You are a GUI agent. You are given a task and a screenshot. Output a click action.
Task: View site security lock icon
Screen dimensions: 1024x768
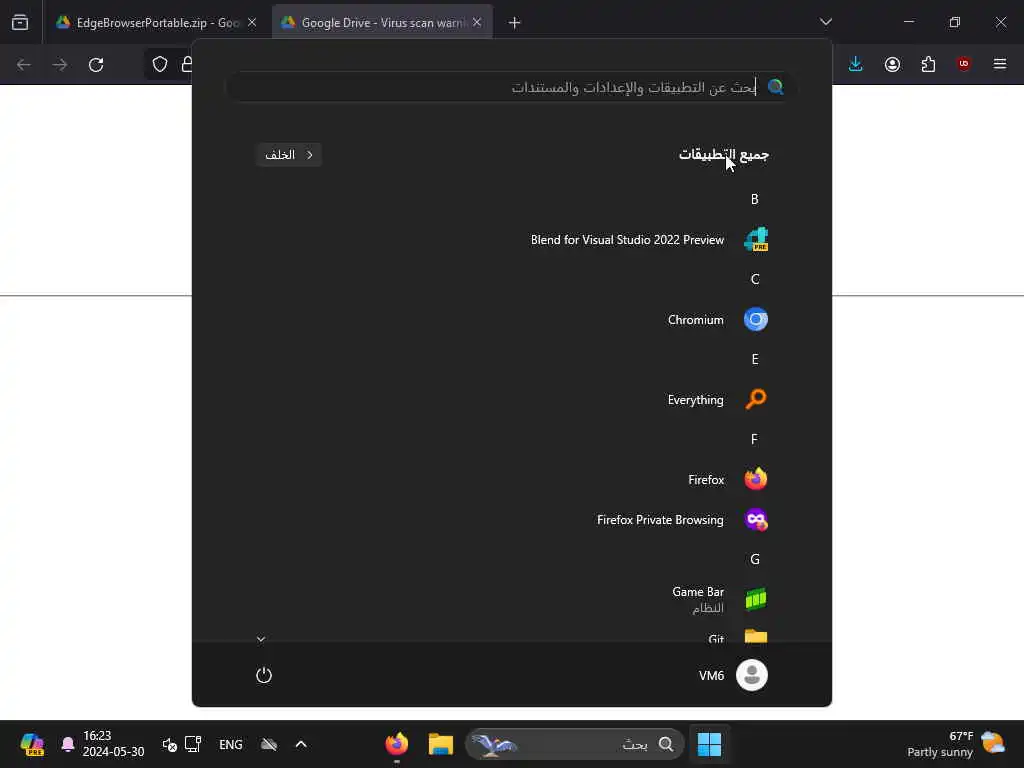pyautogui.click(x=186, y=64)
